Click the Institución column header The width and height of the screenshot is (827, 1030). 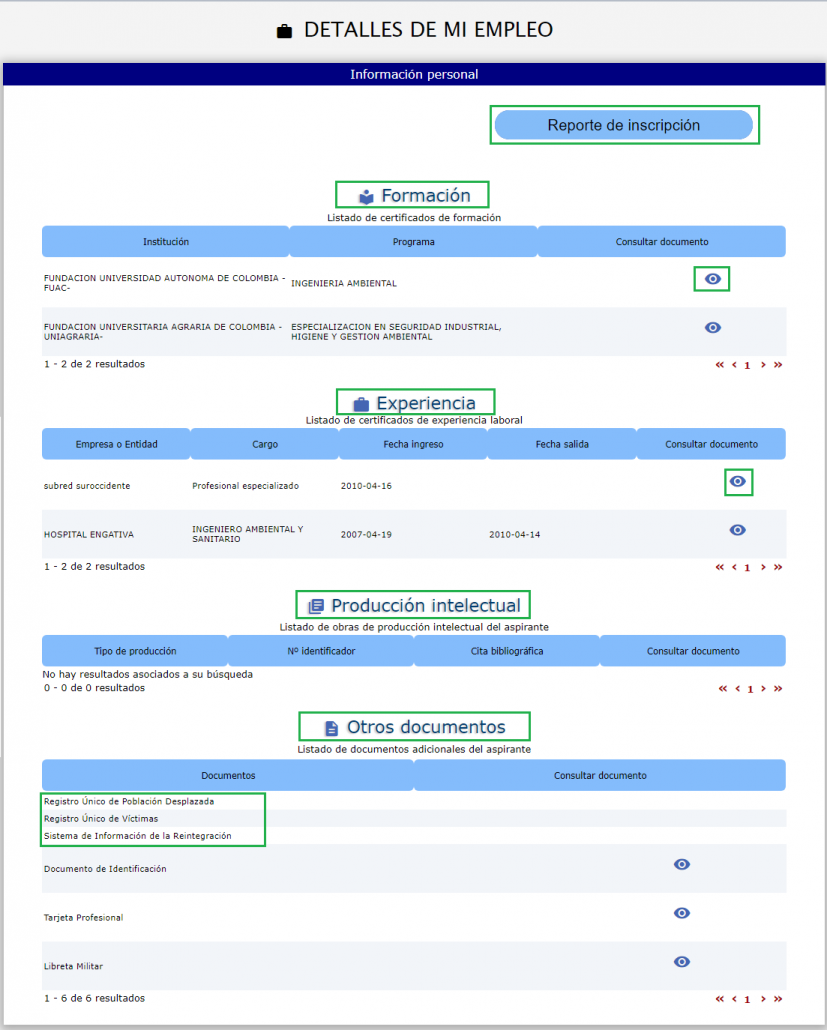[164, 241]
